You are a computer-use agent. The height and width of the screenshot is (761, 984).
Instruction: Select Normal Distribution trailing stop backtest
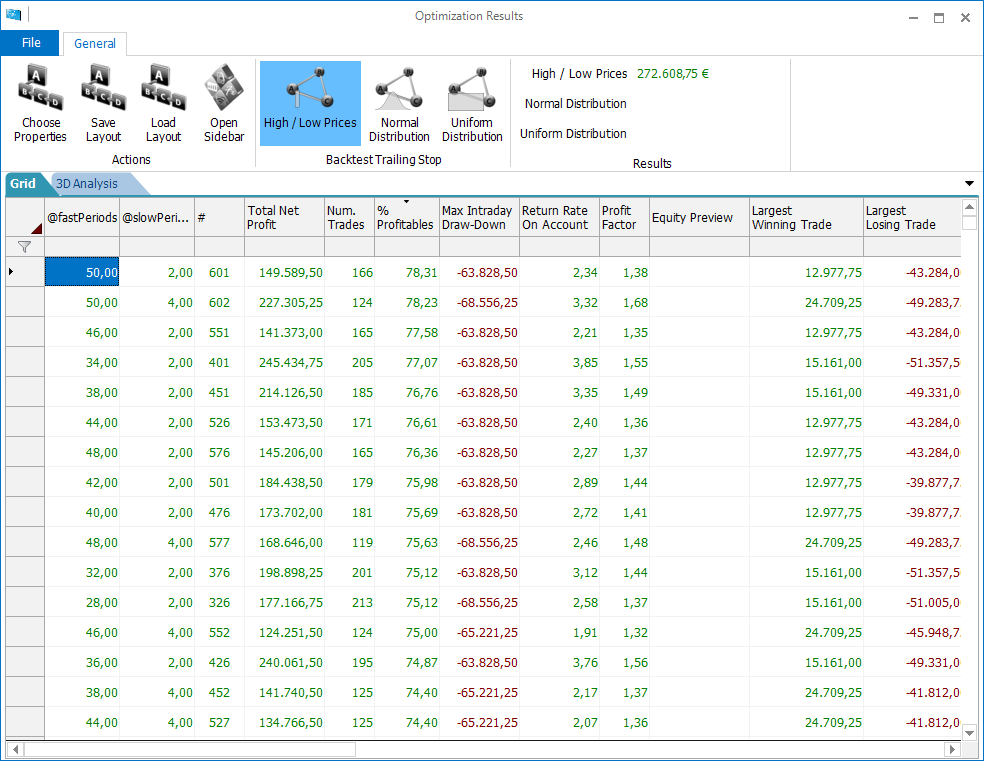click(x=399, y=104)
